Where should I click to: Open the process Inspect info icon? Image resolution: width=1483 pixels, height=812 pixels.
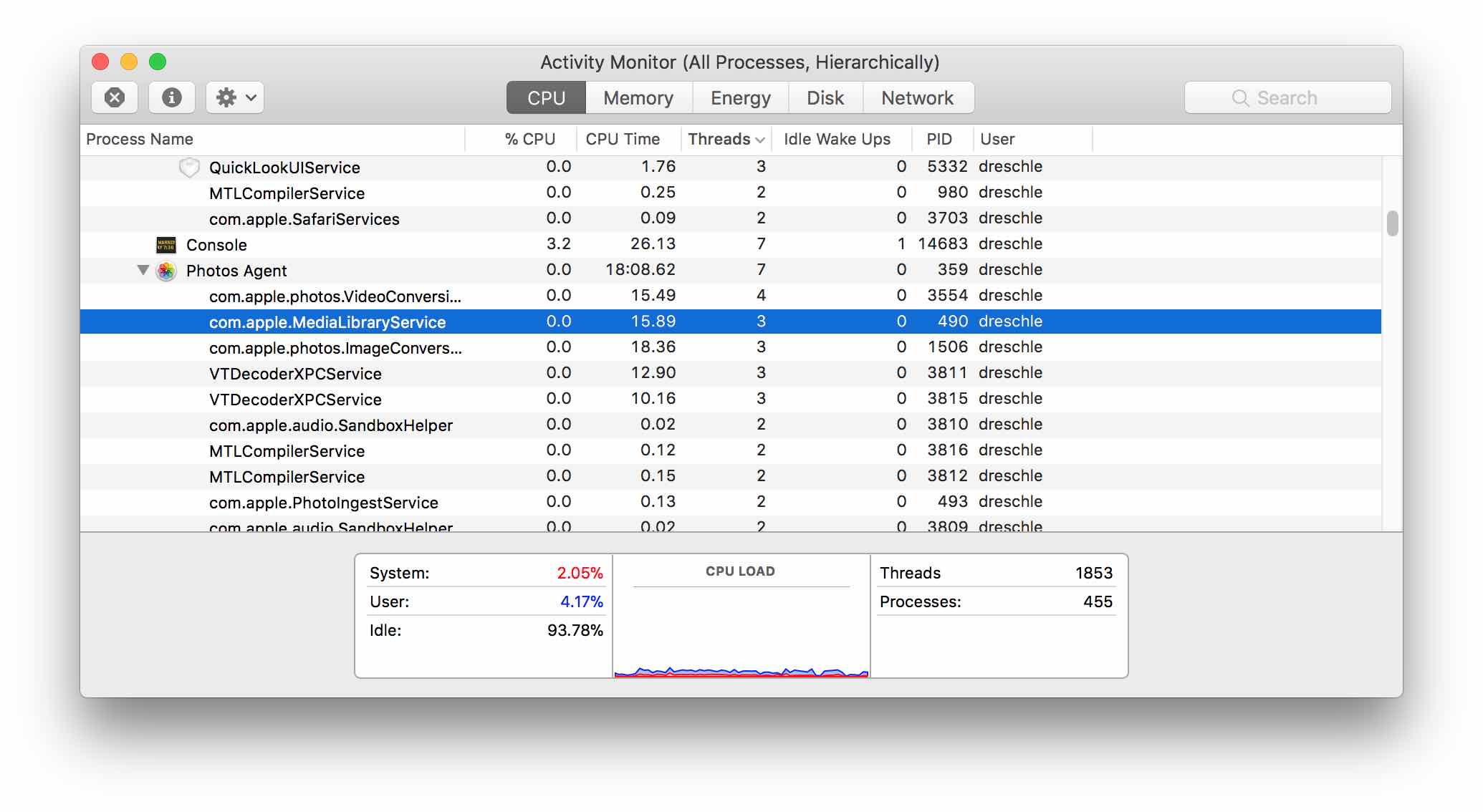pos(171,97)
